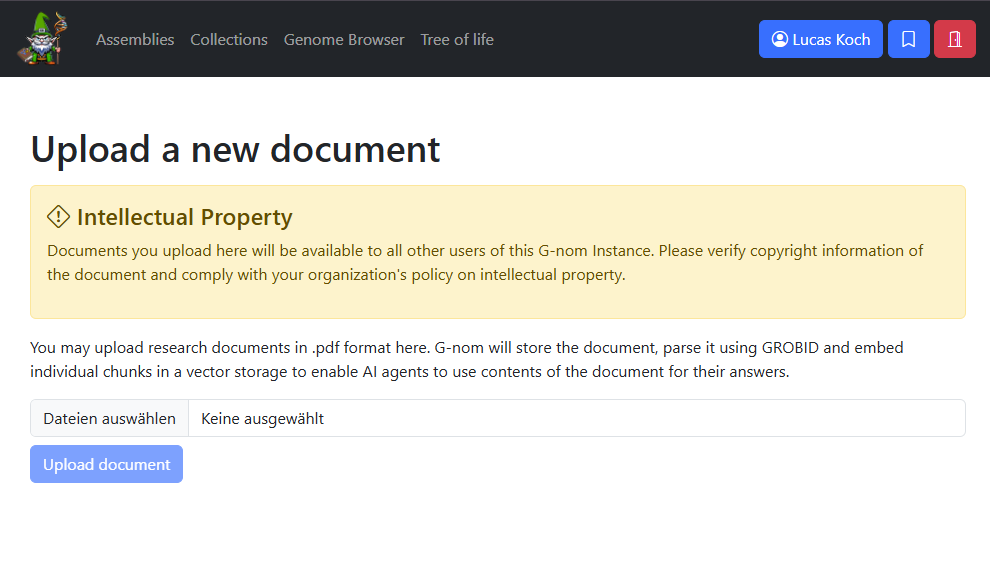This screenshot has height=575, width=990.
Task: Open the bookmarks icon button
Action: [x=909, y=39]
